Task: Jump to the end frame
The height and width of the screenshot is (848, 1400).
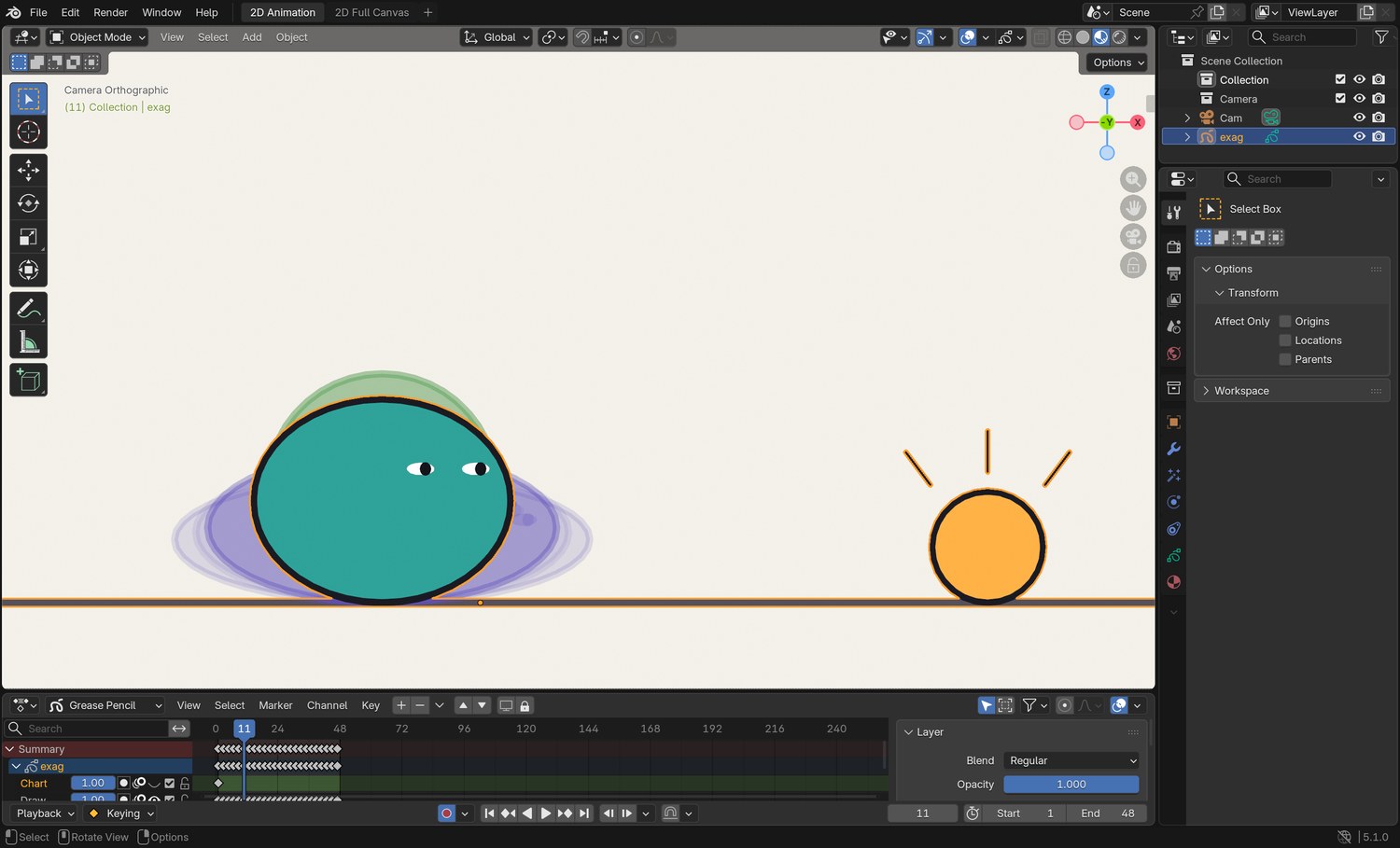Action: click(584, 813)
